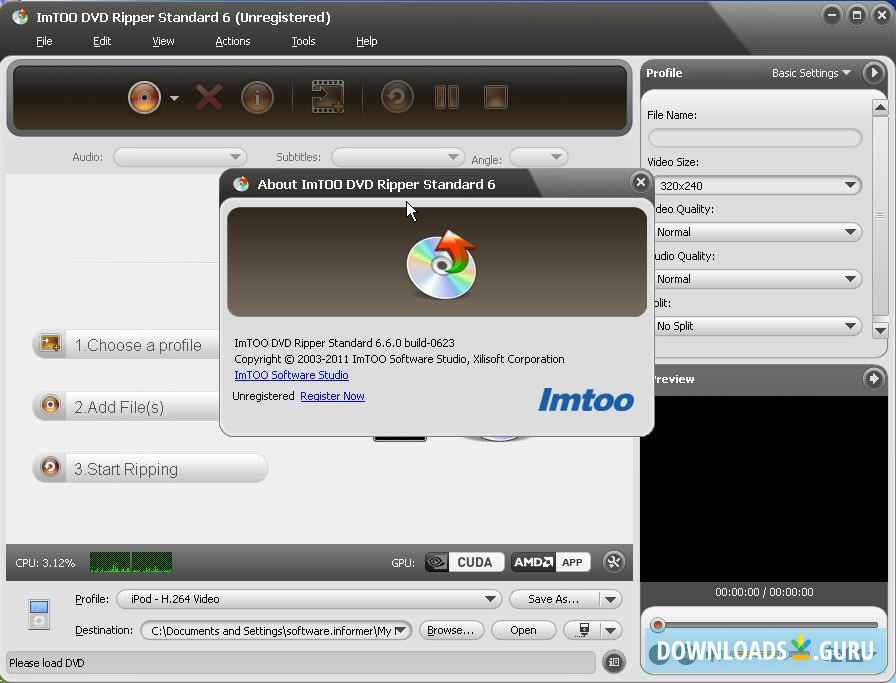The width and height of the screenshot is (896, 683).
Task: Open the clip info icon on toolbar
Action: 257,97
